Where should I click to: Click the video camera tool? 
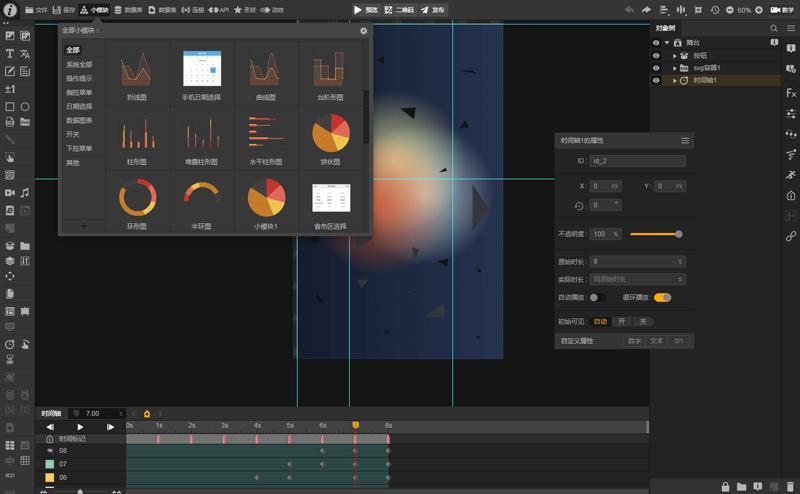[x=10, y=192]
